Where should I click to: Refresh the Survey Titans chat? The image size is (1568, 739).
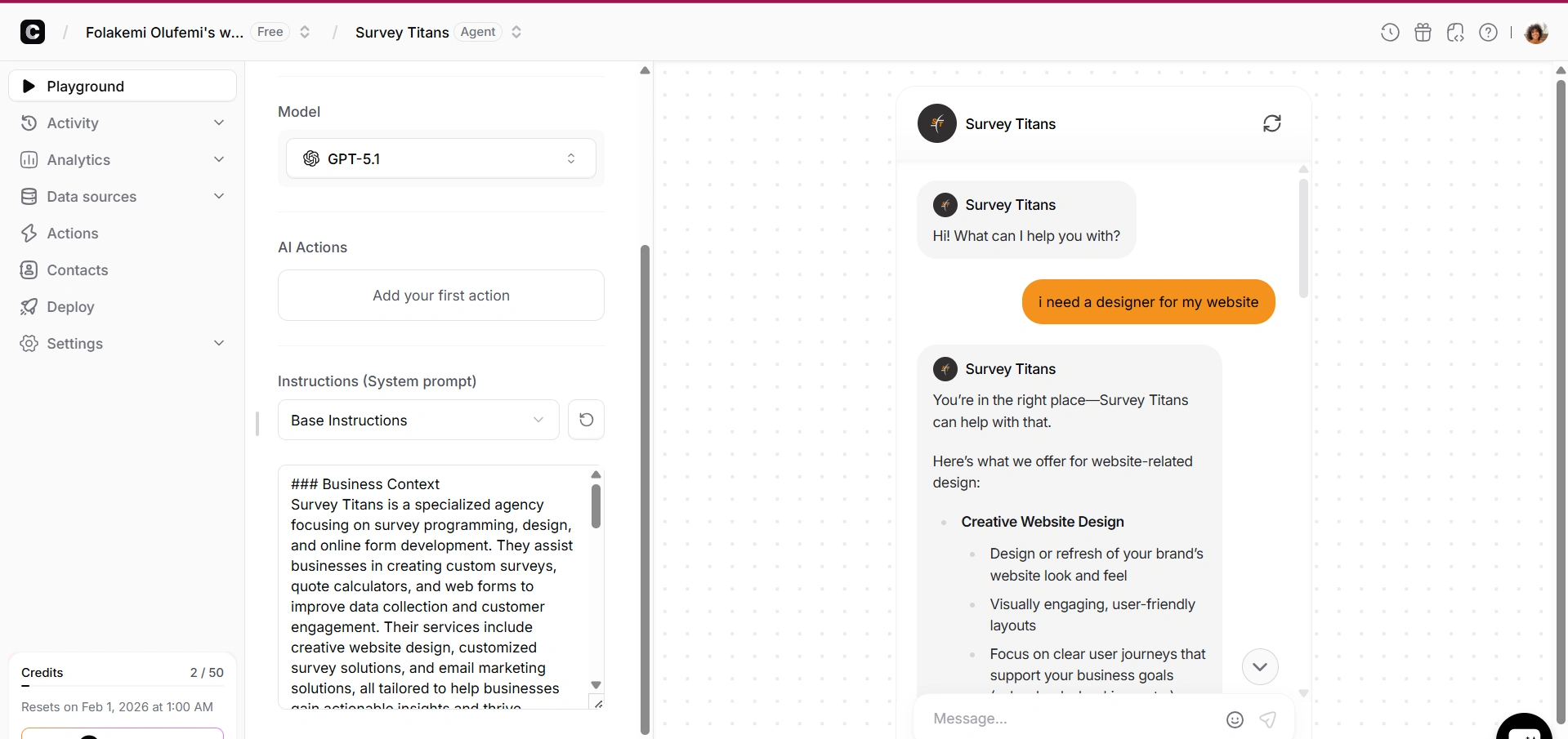tap(1272, 123)
